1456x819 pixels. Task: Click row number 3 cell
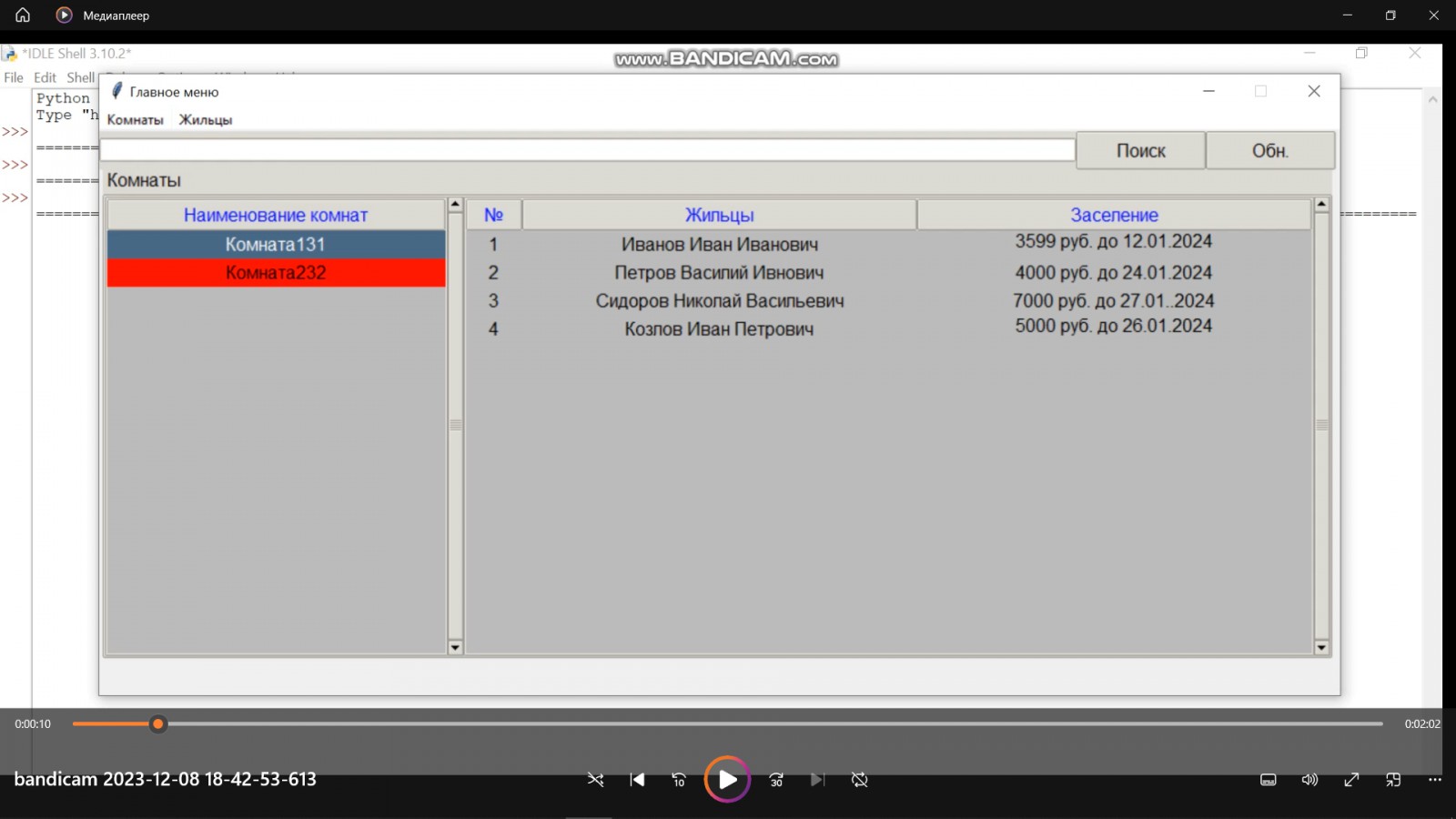pyautogui.click(x=493, y=300)
